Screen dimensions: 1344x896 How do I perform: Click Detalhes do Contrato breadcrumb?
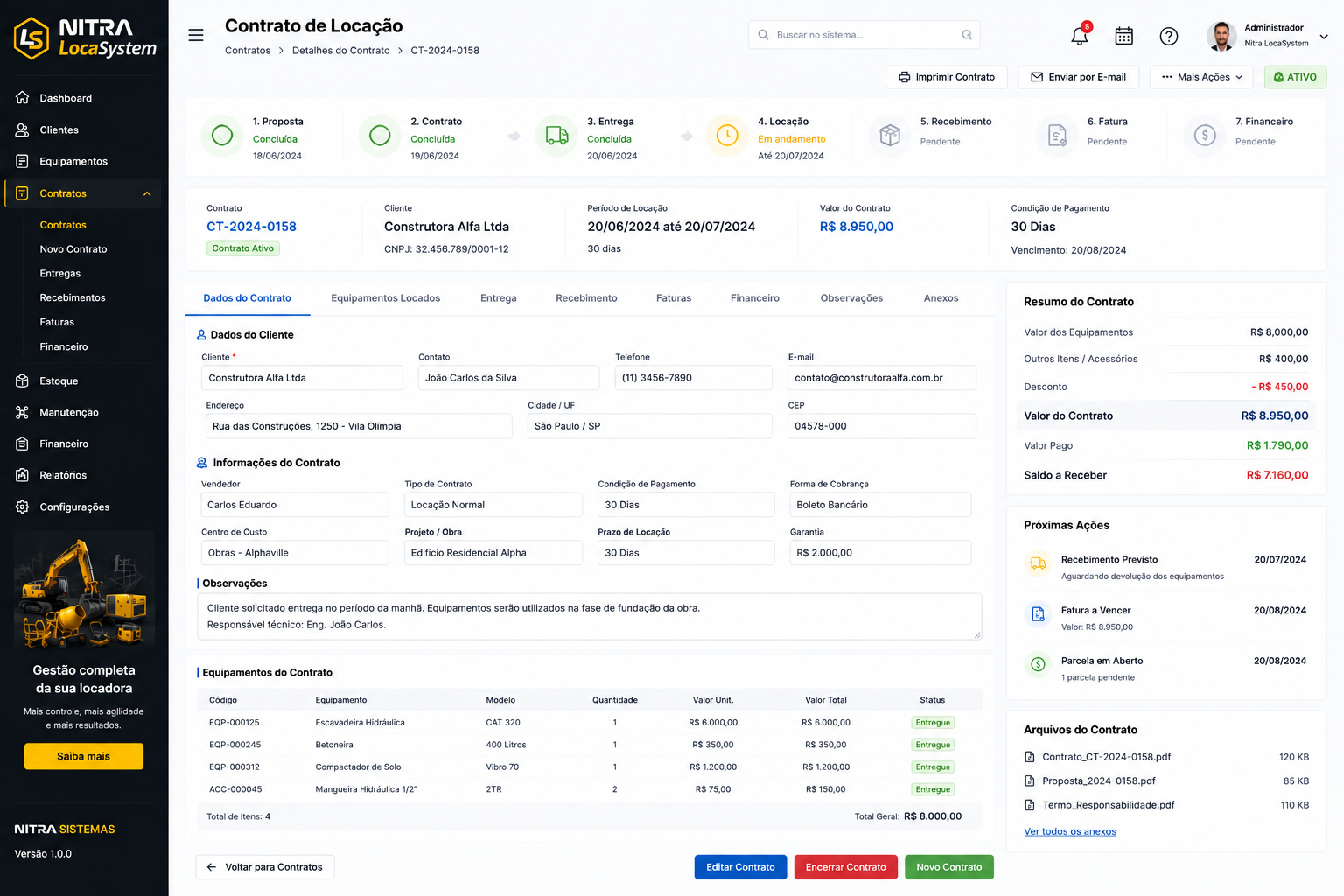tap(340, 51)
